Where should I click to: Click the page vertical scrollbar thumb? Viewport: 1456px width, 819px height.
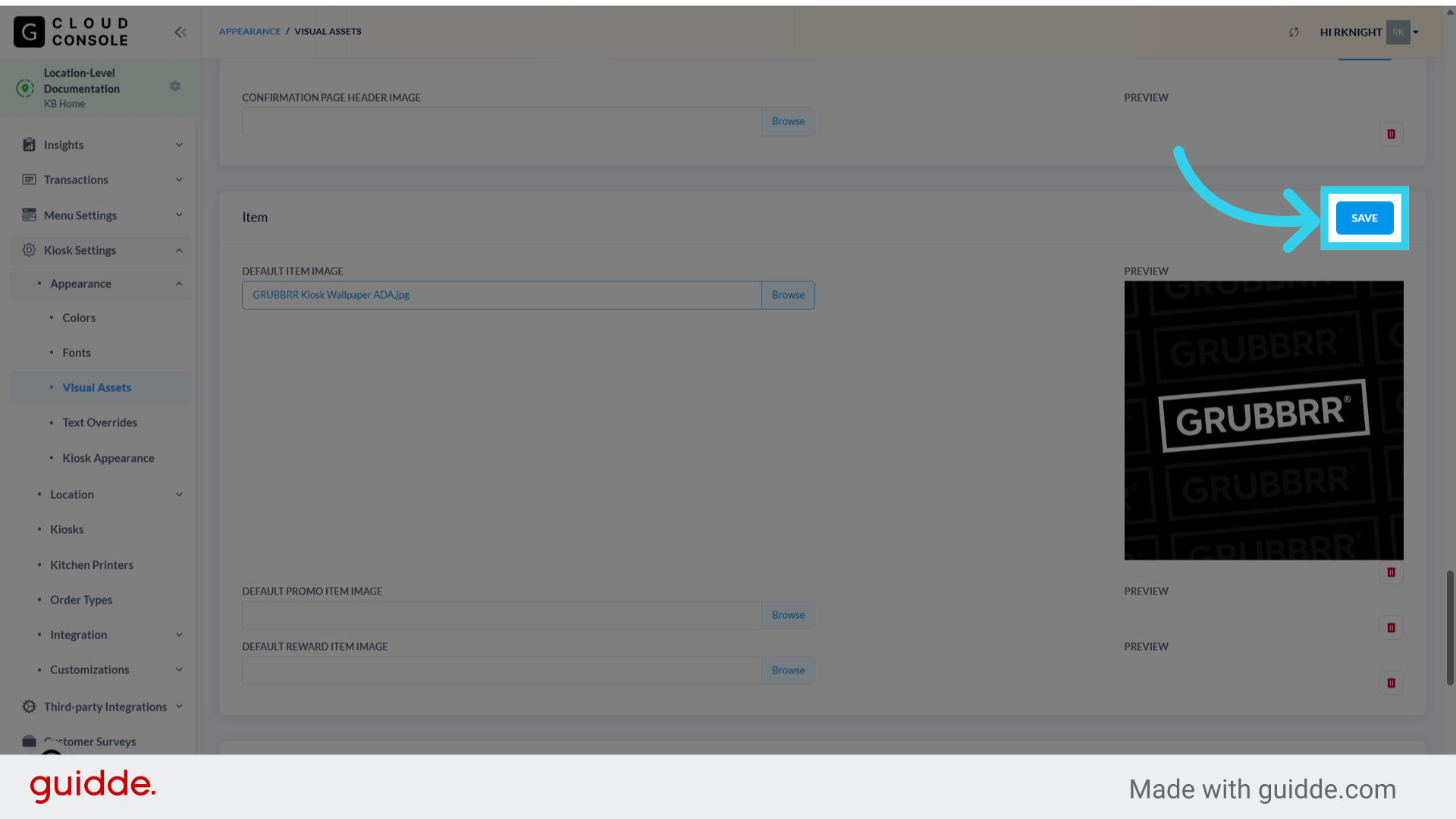pos(1450,628)
